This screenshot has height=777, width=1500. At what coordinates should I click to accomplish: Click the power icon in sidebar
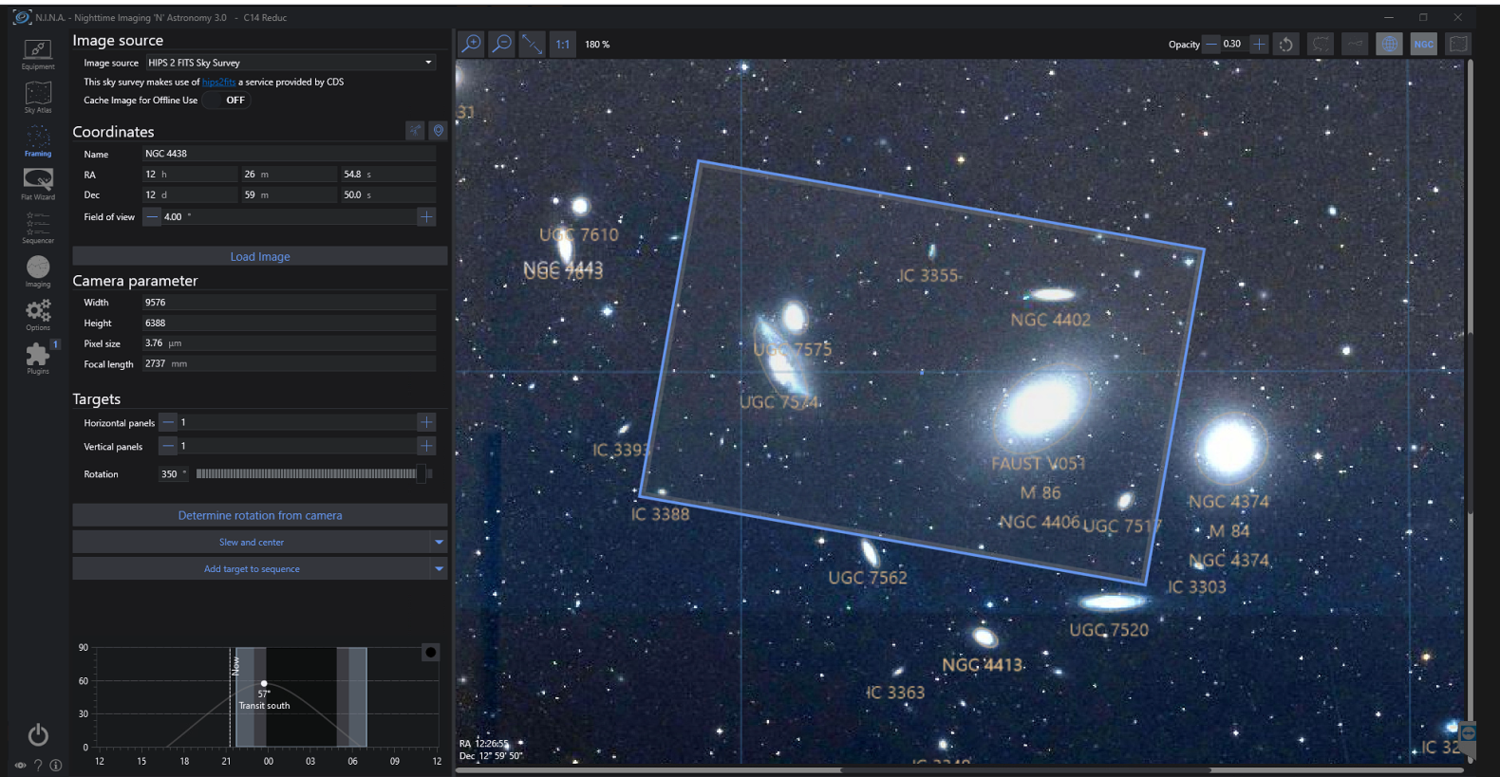[38, 735]
